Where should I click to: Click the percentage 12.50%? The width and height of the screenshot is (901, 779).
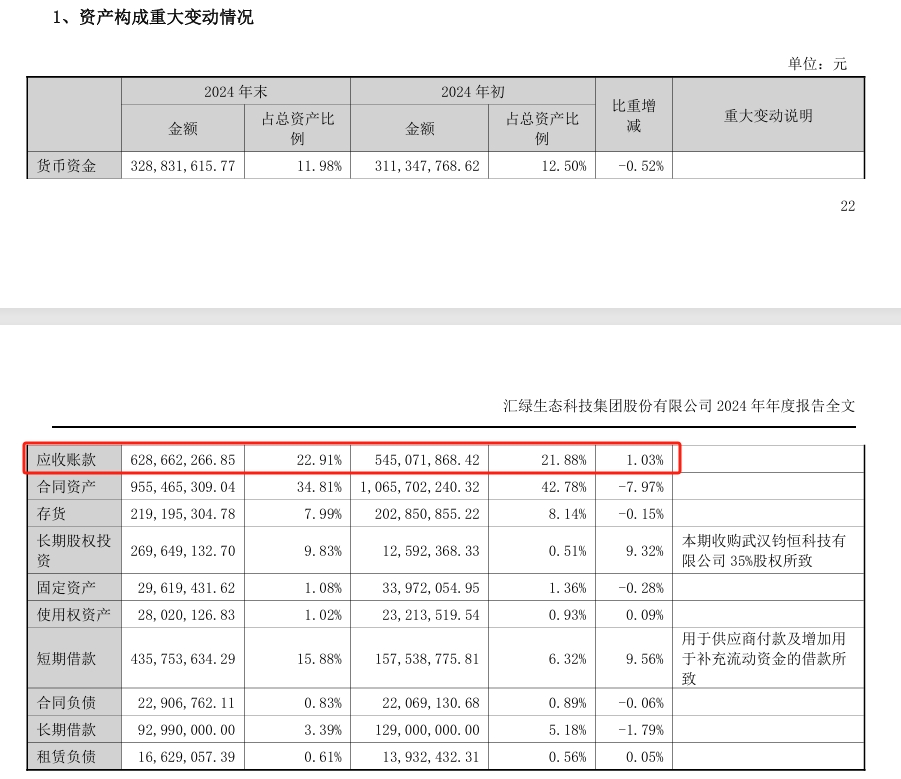tap(564, 166)
